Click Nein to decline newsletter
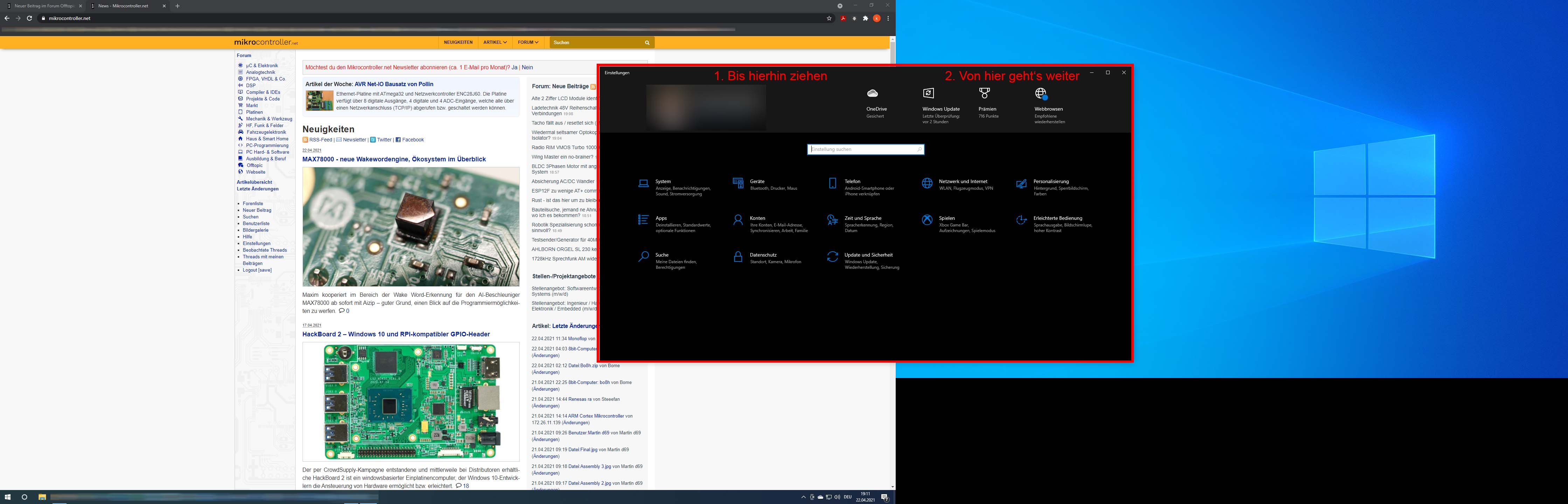 (527, 68)
